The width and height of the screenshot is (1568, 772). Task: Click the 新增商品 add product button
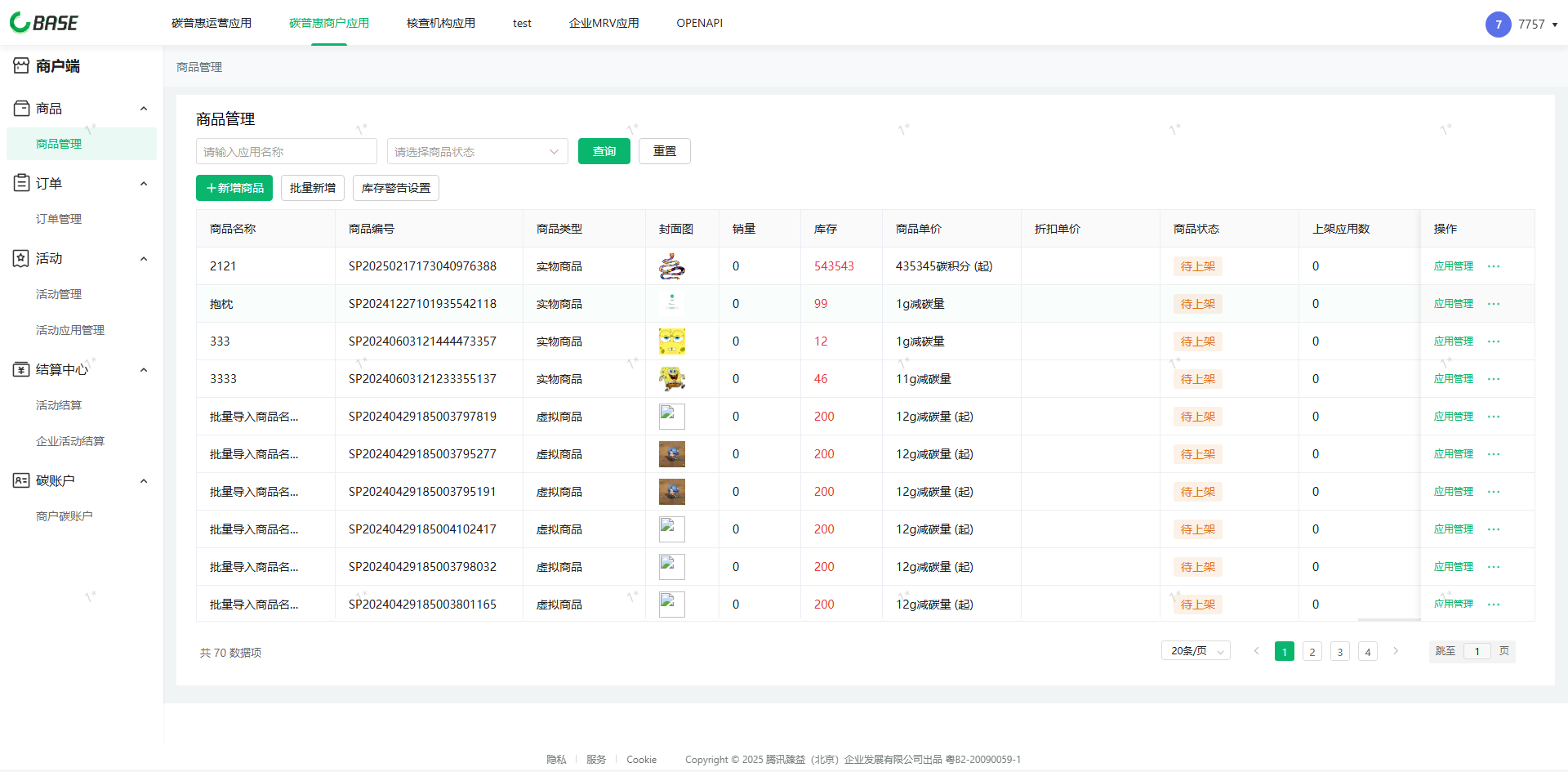[x=234, y=188]
